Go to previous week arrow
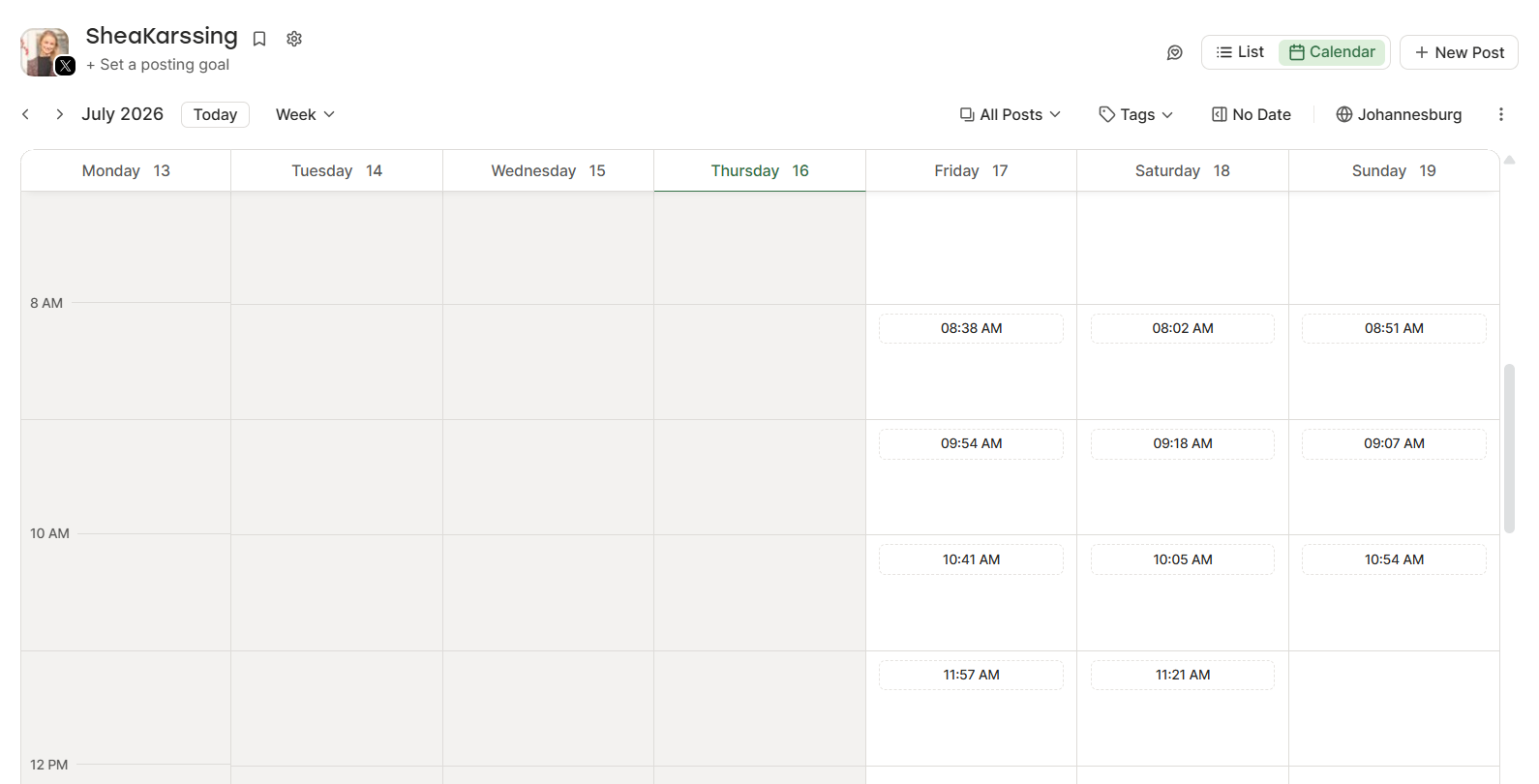Image resolution: width=1539 pixels, height=784 pixels. pyautogui.click(x=26, y=114)
